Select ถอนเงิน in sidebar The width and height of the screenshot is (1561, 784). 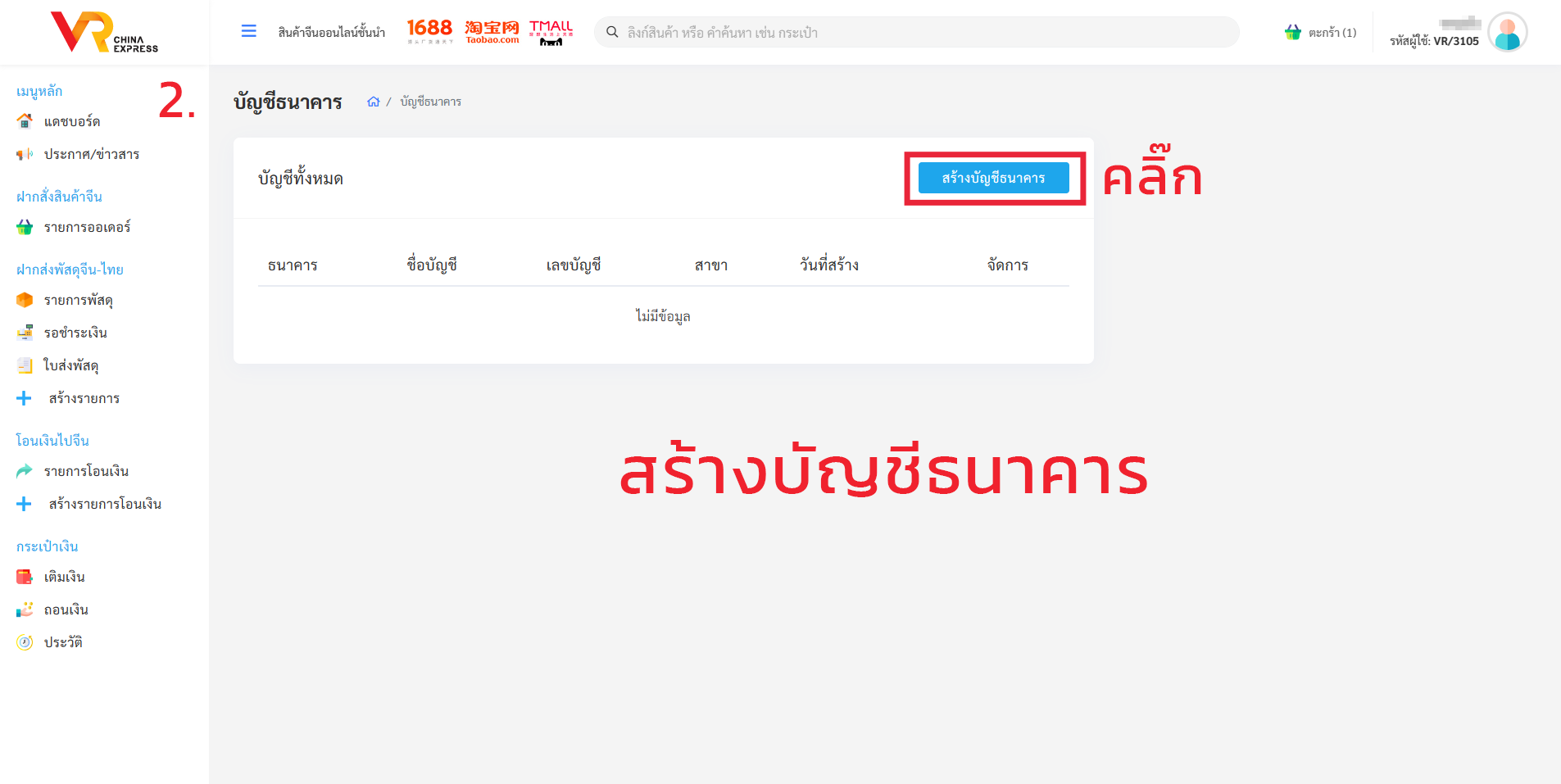point(66,610)
